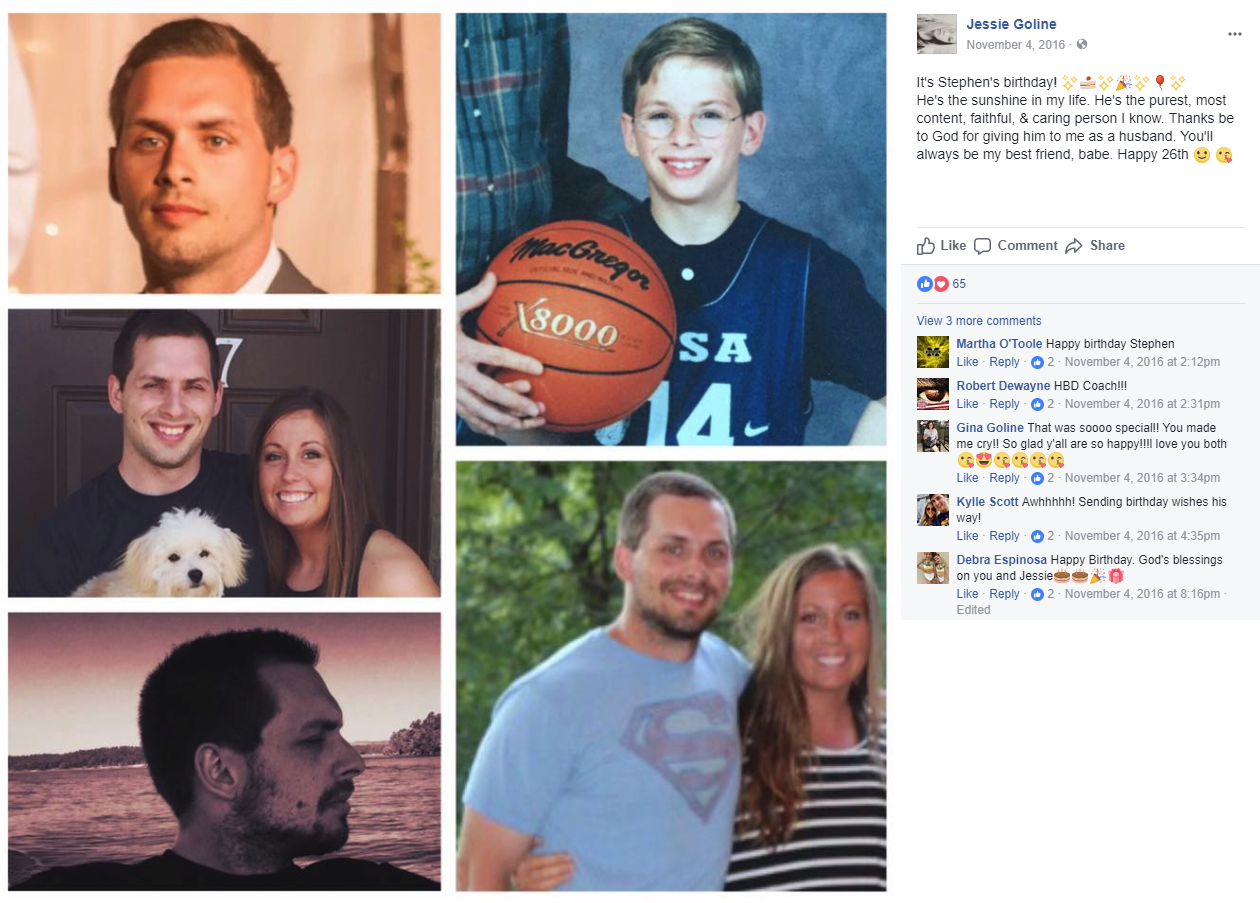
Task: Open the white dog couple photo
Action: click(x=224, y=453)
